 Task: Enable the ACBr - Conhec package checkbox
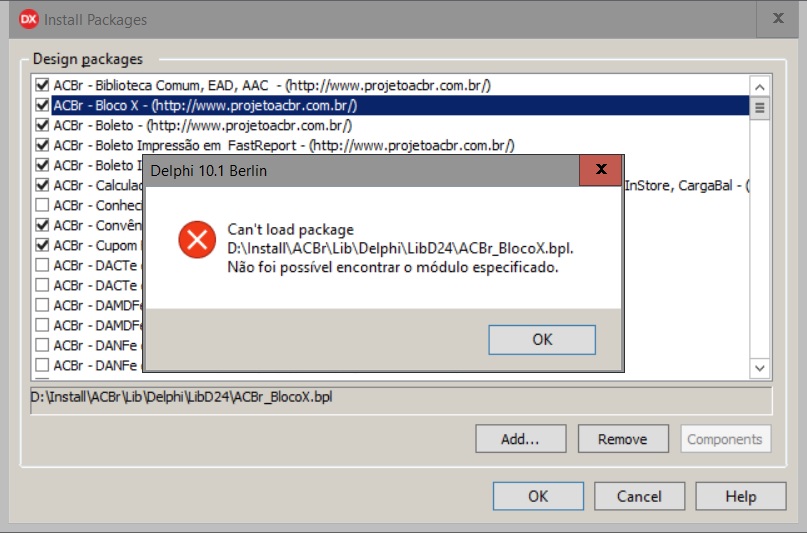pos(42,205)
